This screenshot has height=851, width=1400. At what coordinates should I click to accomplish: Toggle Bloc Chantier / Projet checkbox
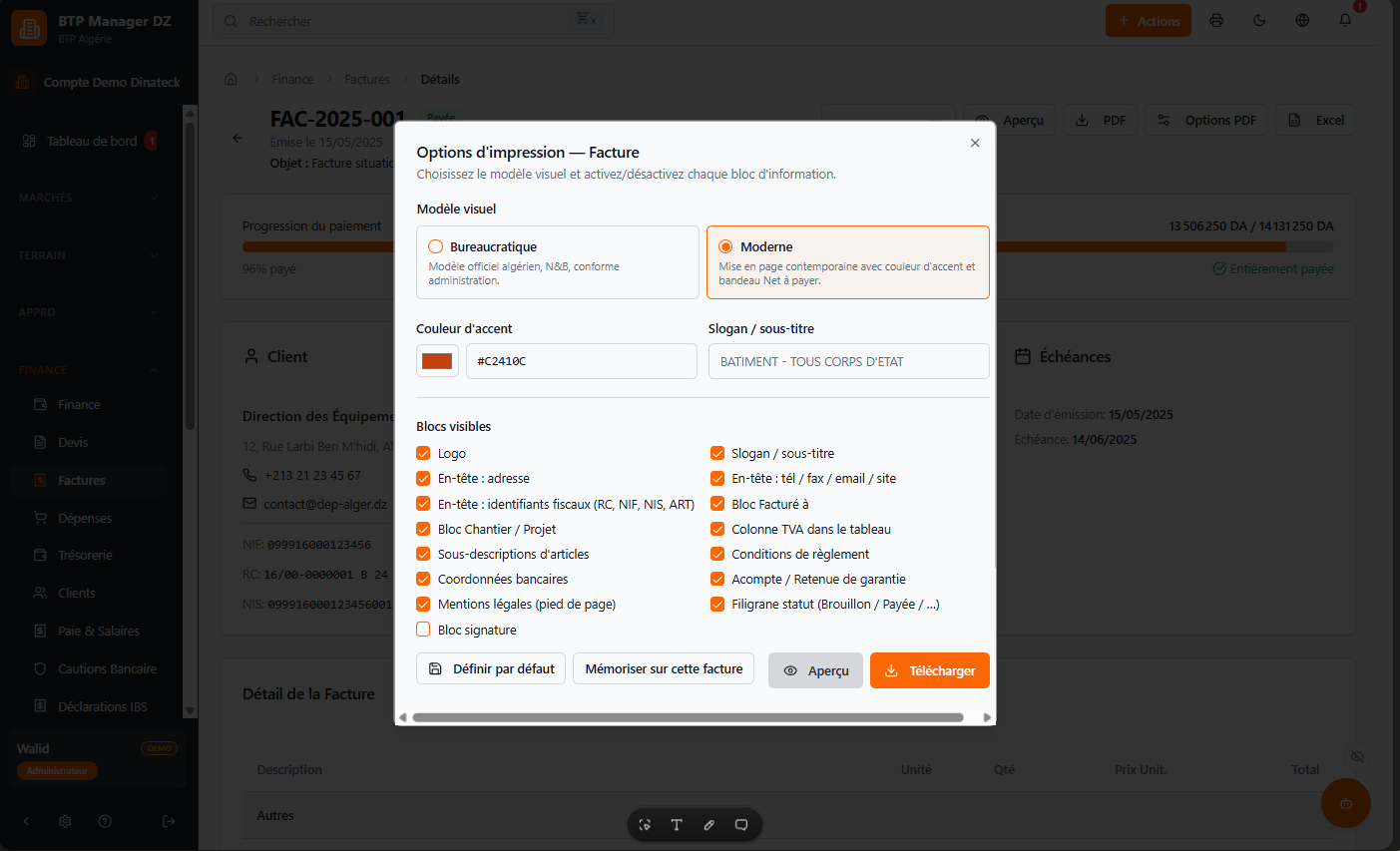[423, 529]
